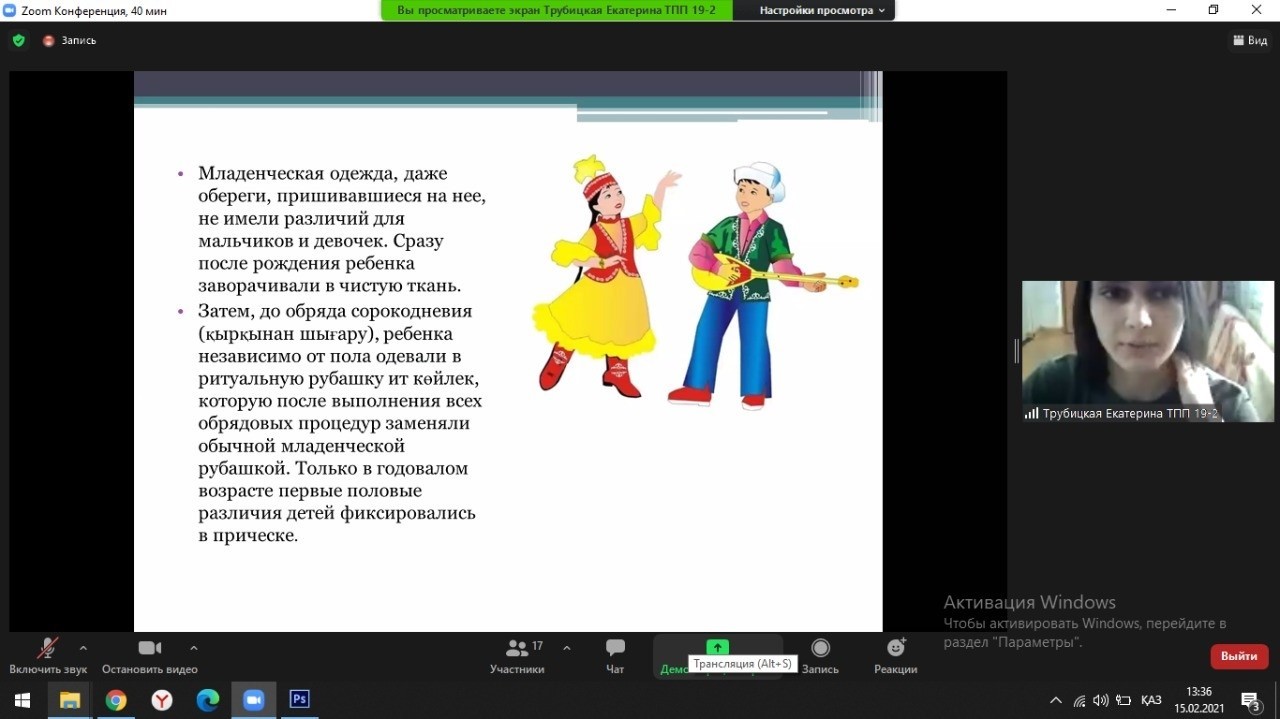Expand the video options arrow

point(194,647)
